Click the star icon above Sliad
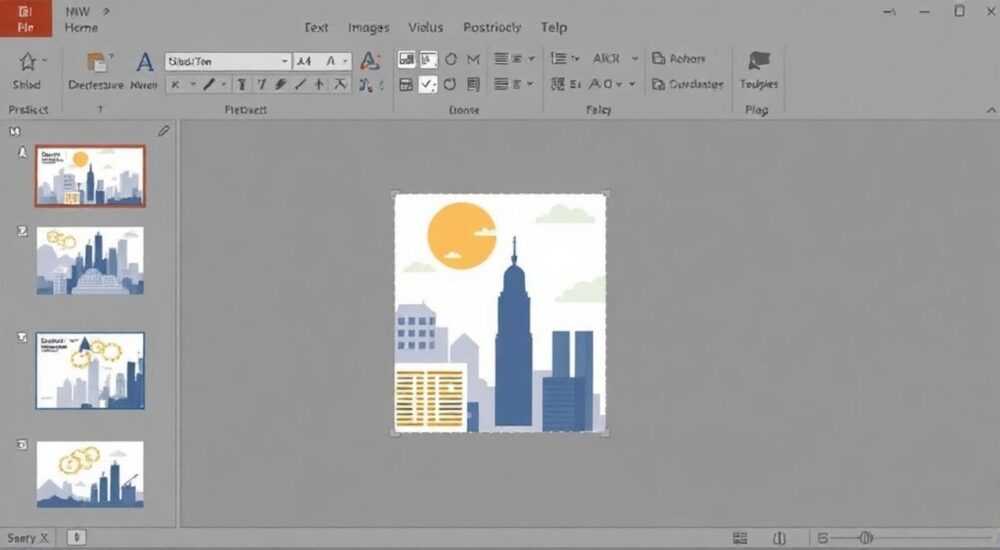This screenshot has height=550, width=1000. [x=27, y=62]
